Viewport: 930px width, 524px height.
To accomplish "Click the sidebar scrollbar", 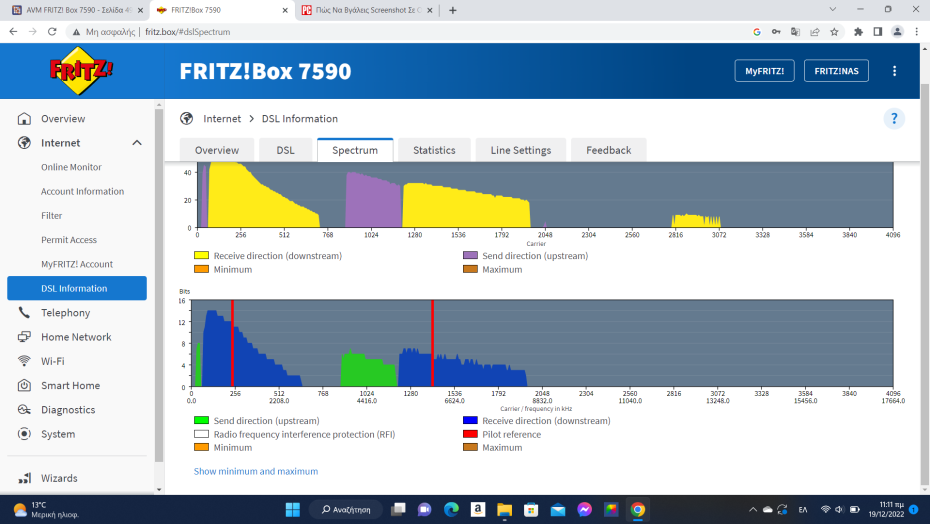I will coord(158,285).
